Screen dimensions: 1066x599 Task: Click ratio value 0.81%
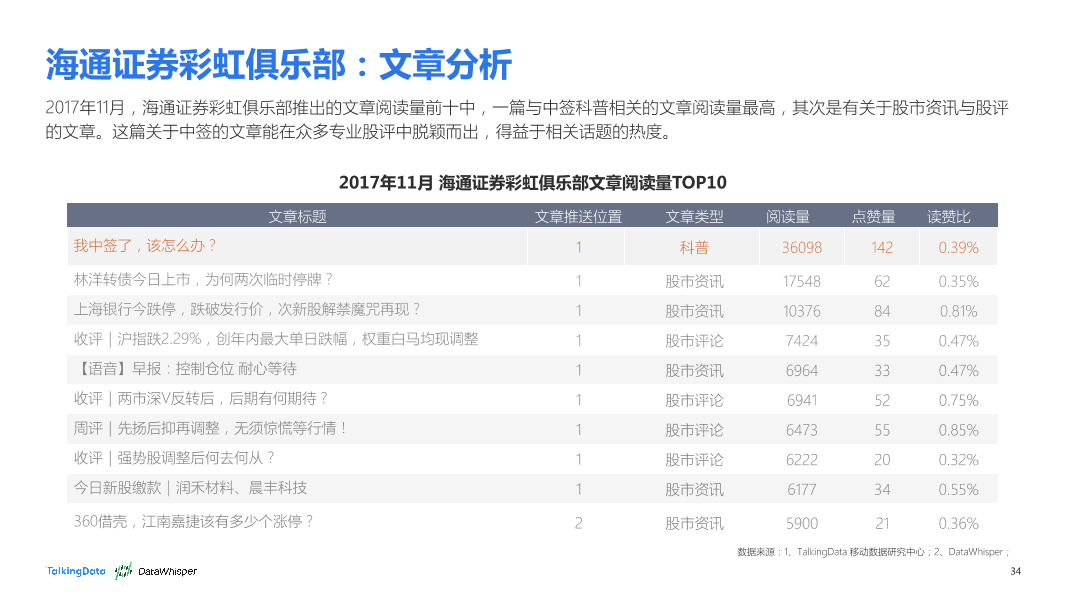(x=958, y=311)
